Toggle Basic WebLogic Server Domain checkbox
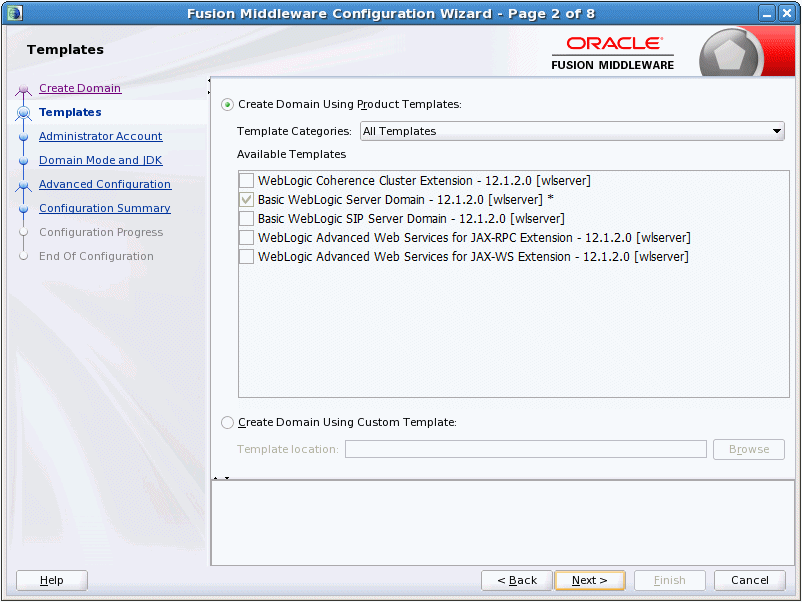 coord(247,199)
